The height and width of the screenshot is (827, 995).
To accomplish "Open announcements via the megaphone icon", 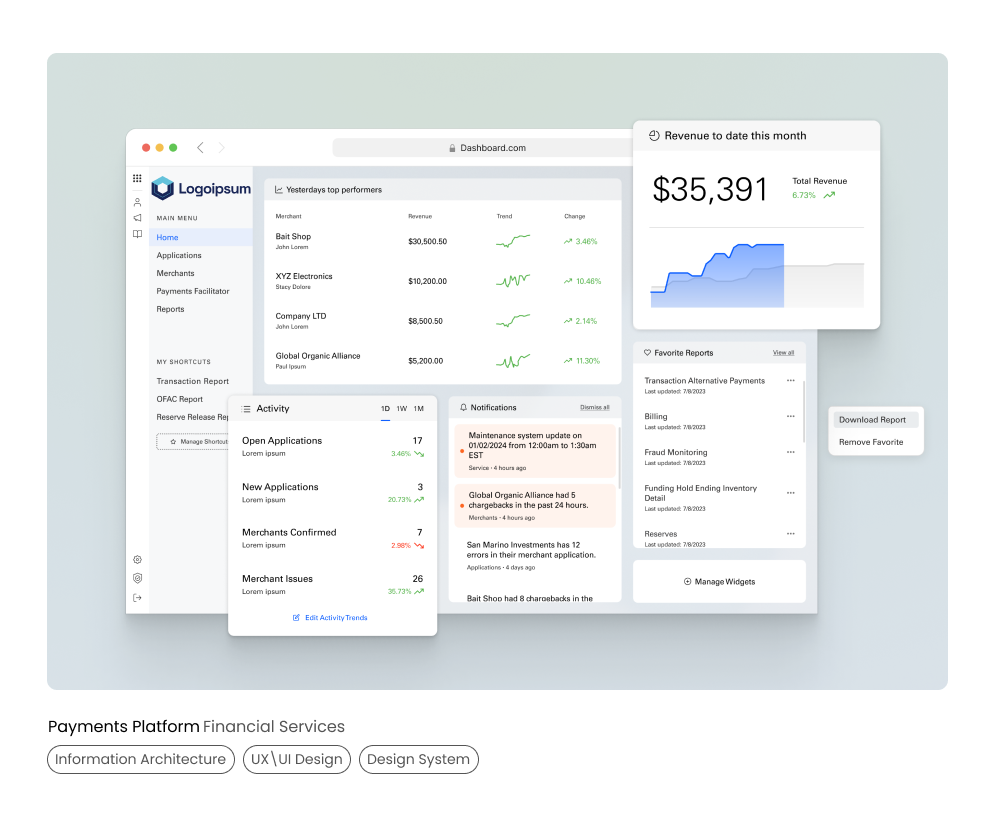I will [x=137, y=219].
